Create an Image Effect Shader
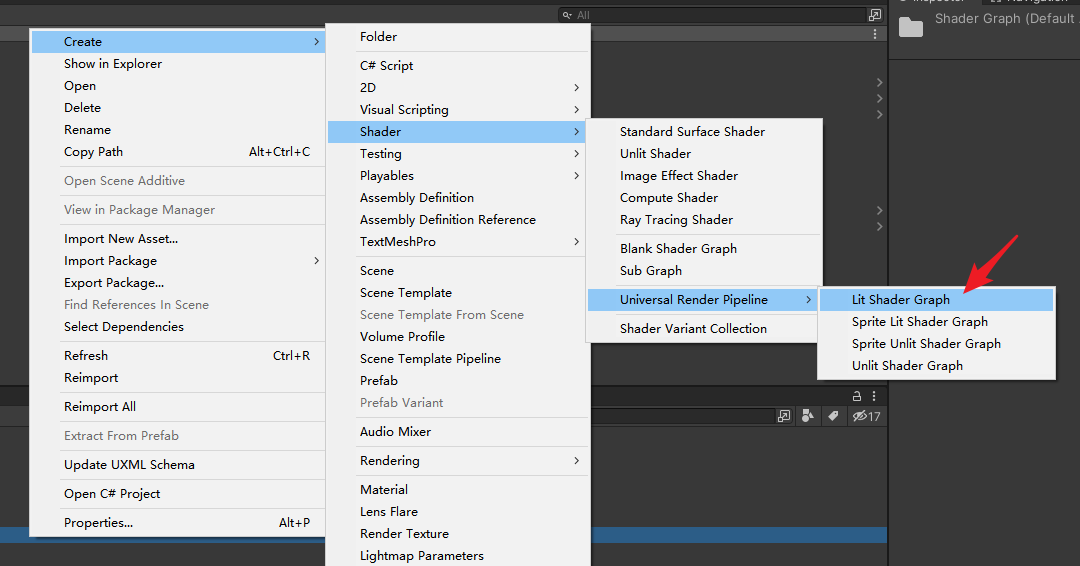Viewport: 1080px width, 566px height. click(704, 176)
